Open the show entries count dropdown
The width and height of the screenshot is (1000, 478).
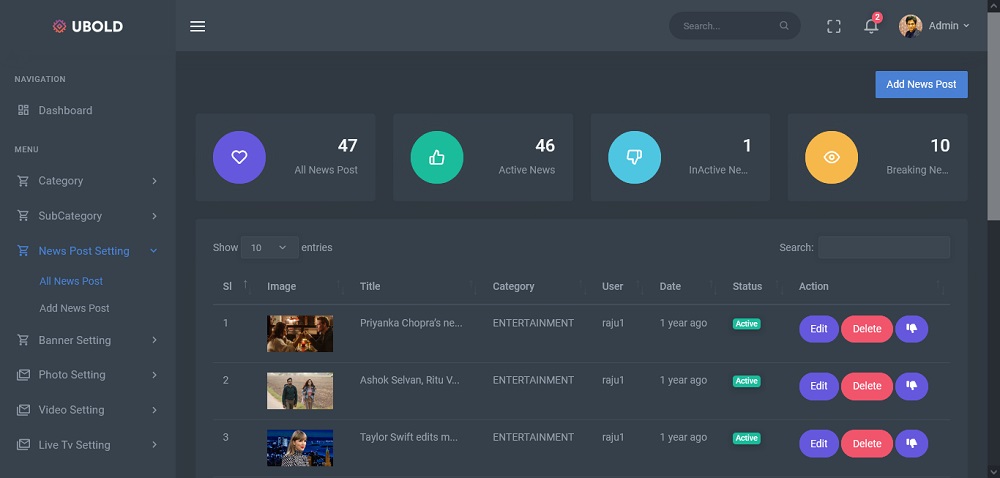[269, 247]
